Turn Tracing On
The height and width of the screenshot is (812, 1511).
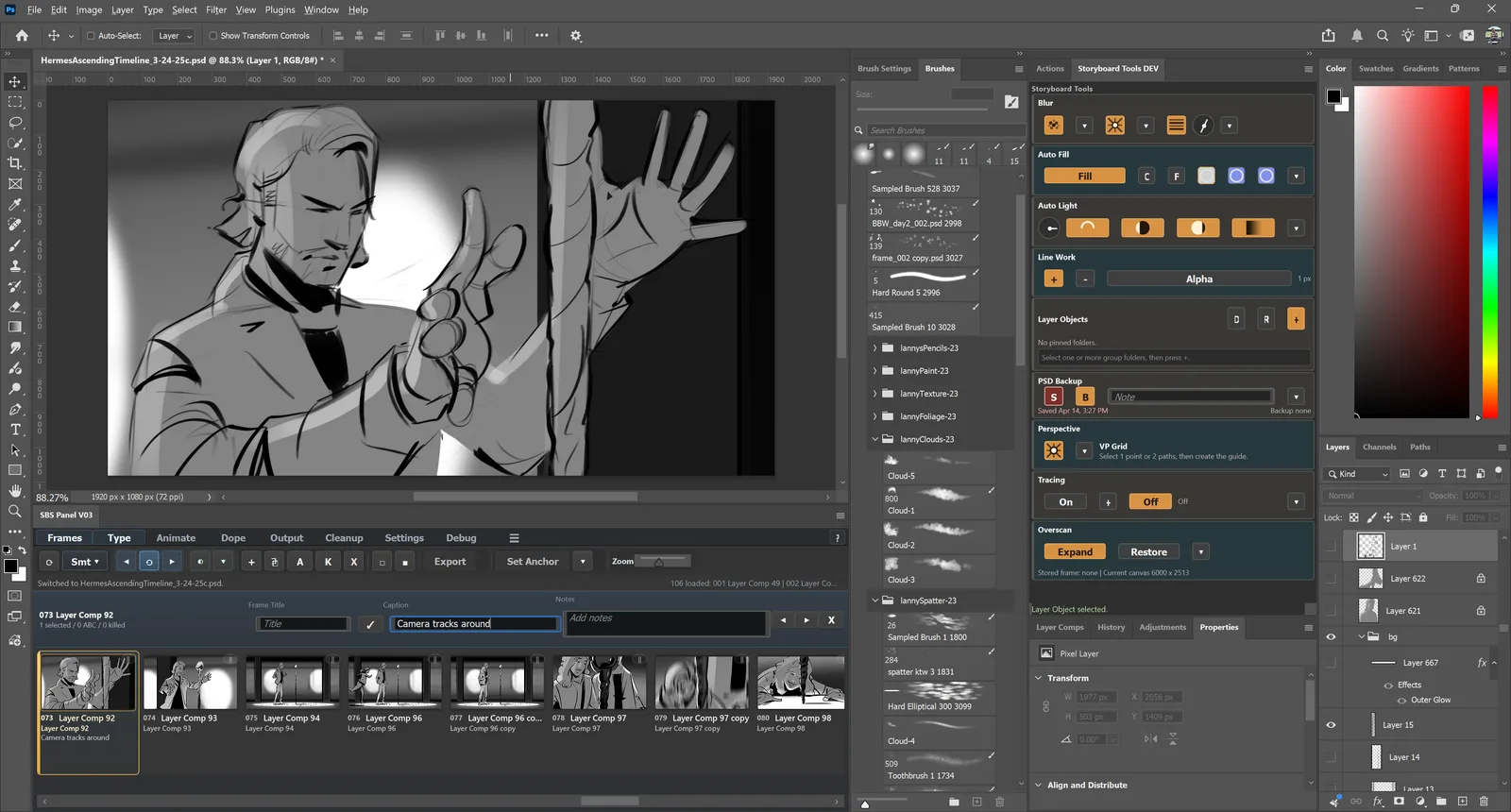[x=1065, y=502]
